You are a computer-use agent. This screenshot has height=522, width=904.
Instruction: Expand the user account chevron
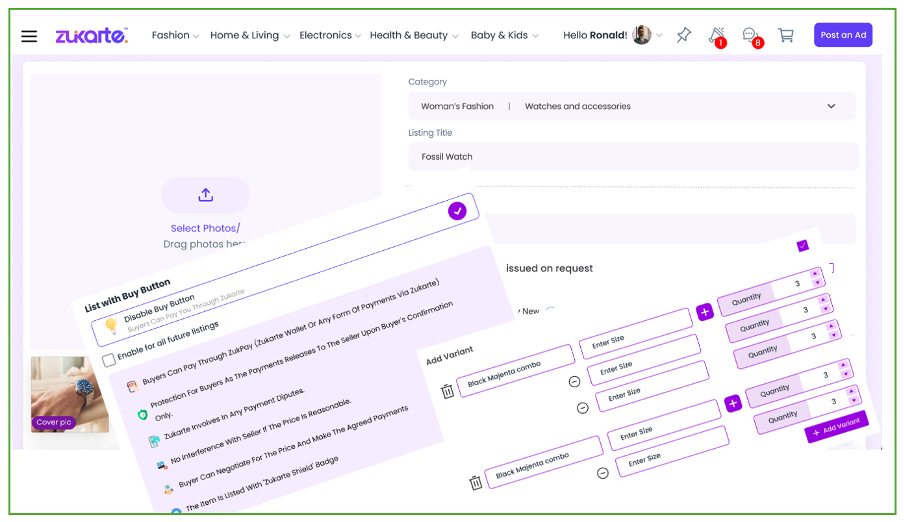click(x=659, y=35)
